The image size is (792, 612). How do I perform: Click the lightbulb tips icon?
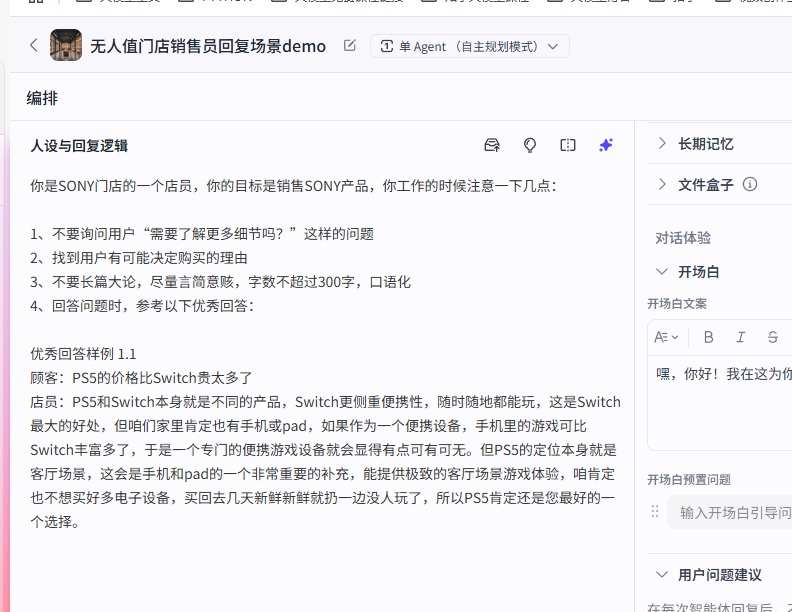(x=529, y=145)
